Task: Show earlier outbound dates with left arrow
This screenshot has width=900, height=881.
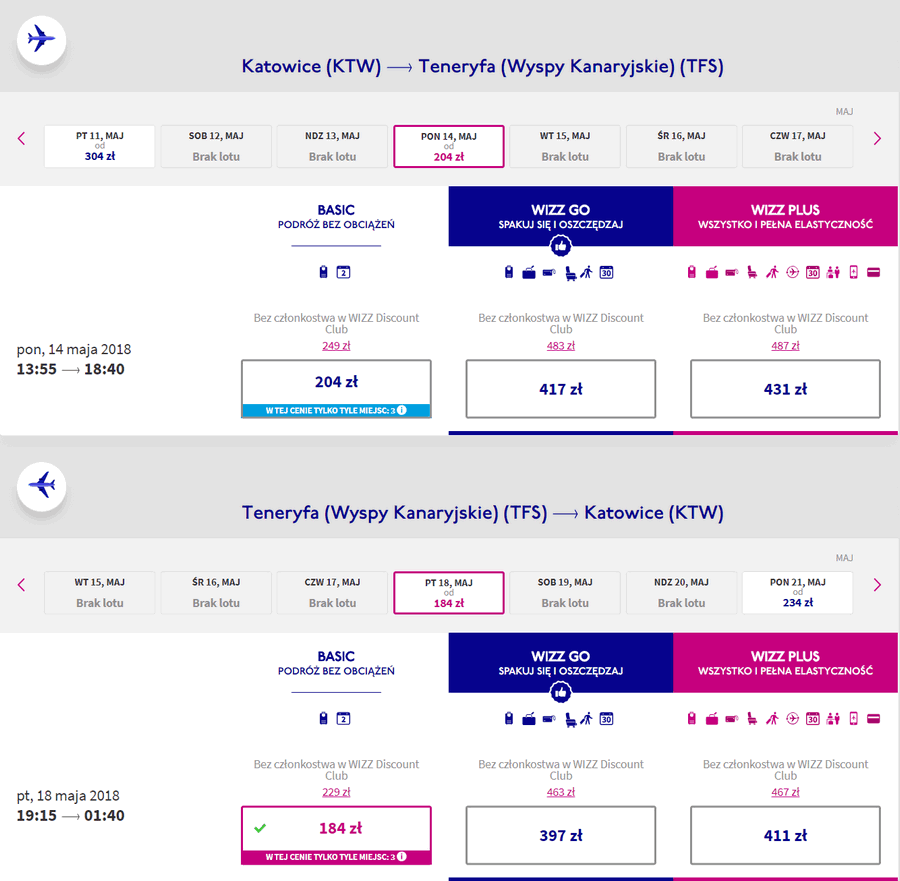Action: (x=22, y=138)
